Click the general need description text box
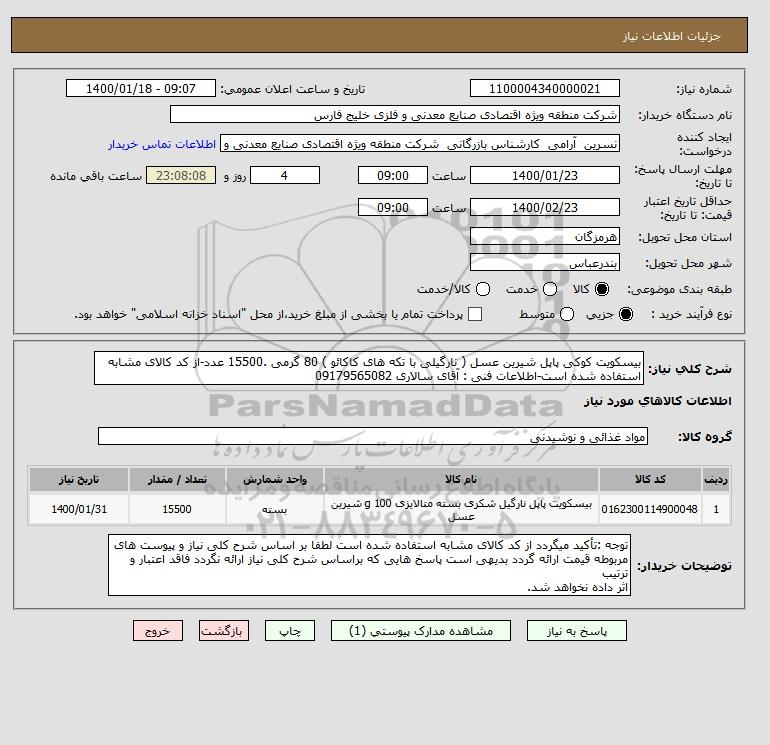Viewport: 770px width, 745px height. click(x=369, y=368)
